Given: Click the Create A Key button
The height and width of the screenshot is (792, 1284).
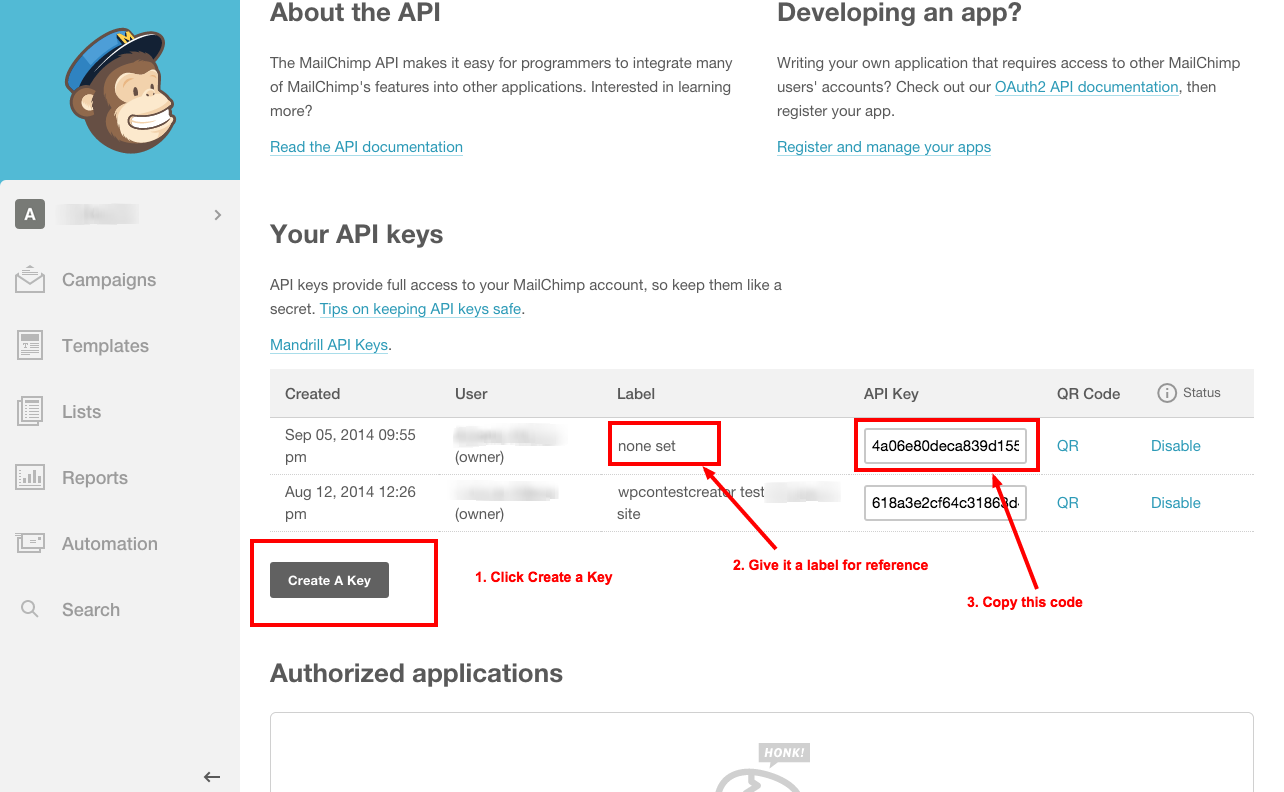Looking at the screenshot, I should pos(329,580).
